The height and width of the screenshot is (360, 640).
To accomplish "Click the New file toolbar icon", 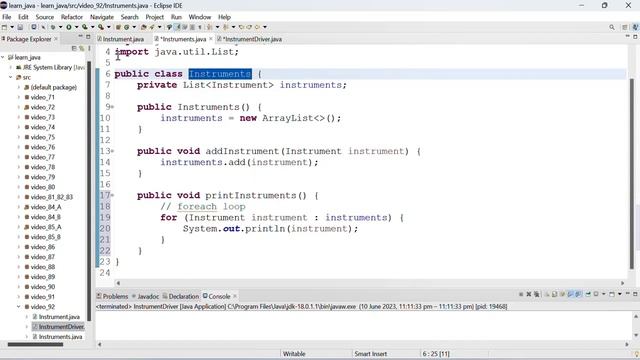I will [x=4, y=27].
